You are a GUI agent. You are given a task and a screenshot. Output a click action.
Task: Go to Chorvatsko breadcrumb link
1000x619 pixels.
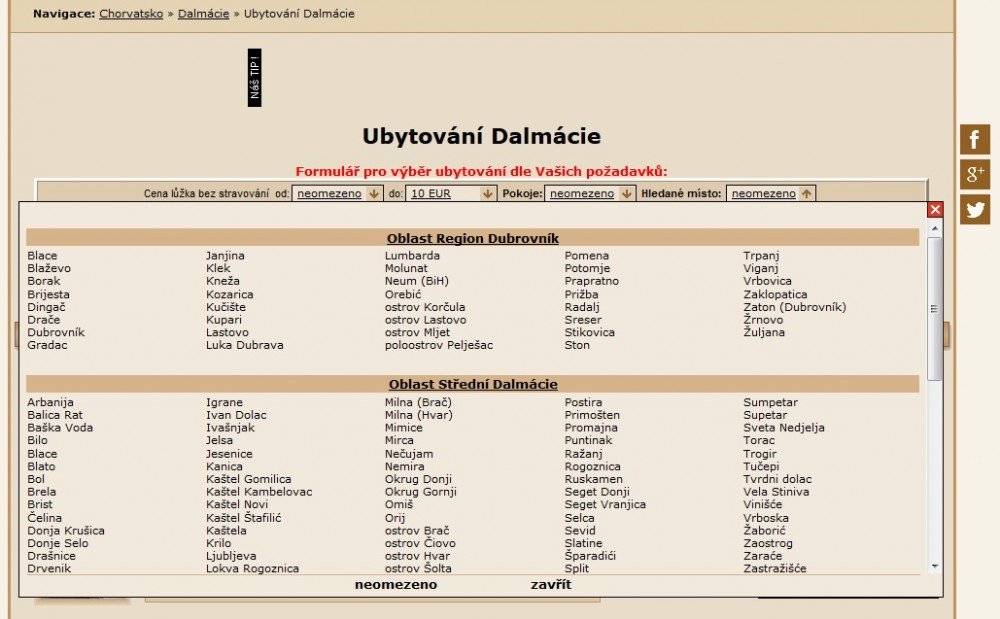(x=131, y=14)
